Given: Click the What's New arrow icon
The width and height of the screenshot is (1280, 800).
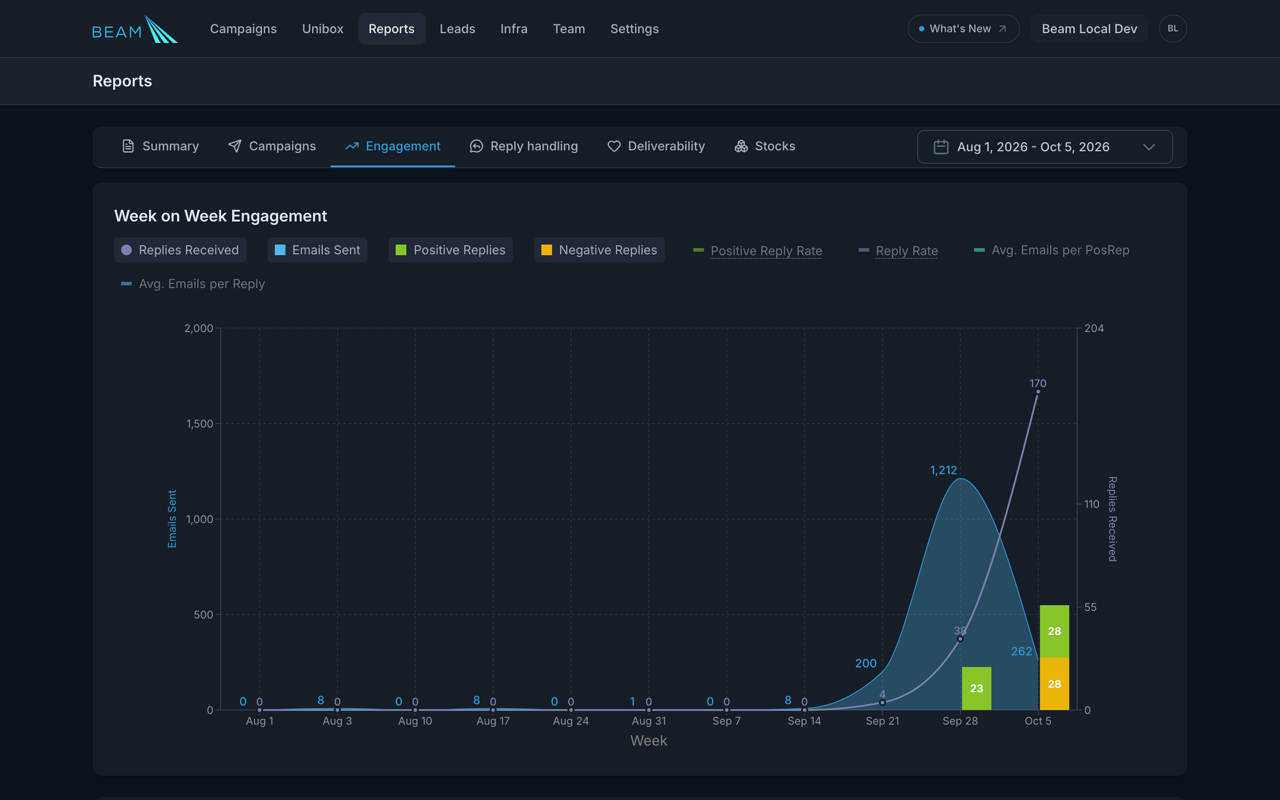Looking at the screenshot, I should tap(1002, 29).
